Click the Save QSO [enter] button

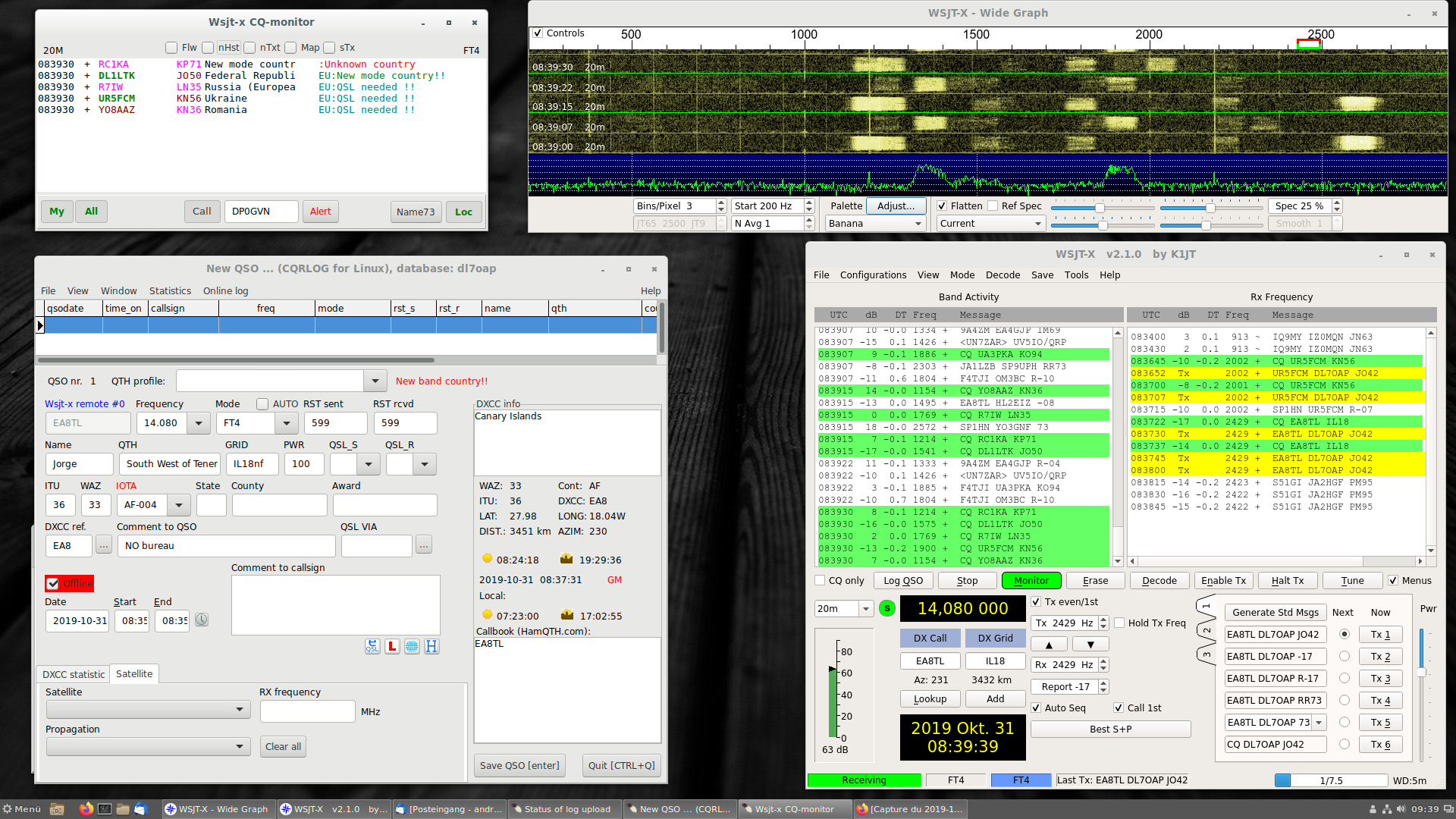click(519, 765)
